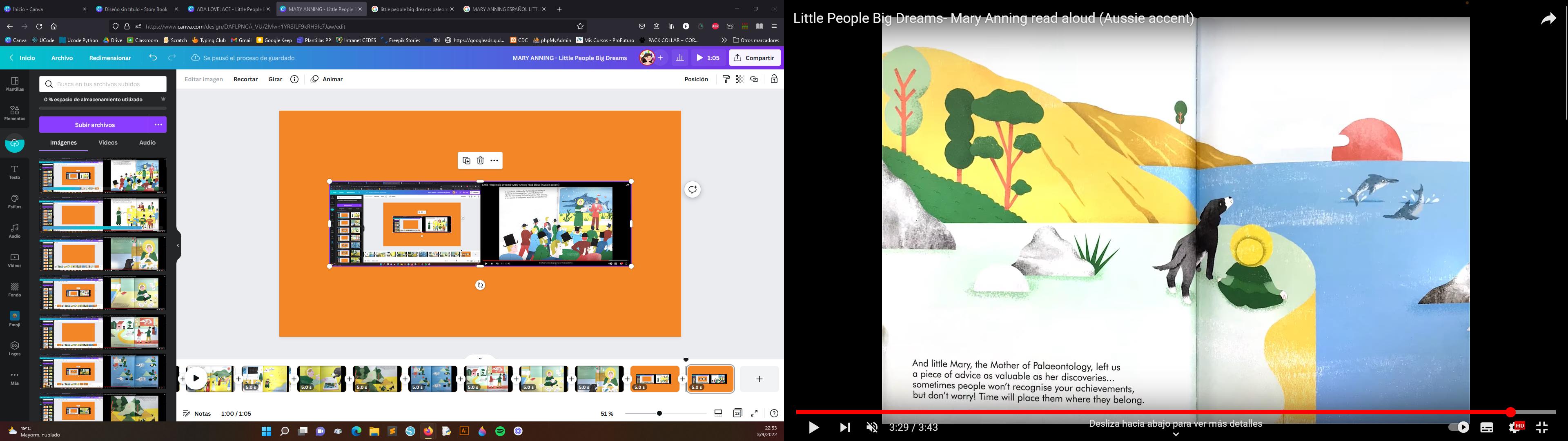Exit YouTube fullscreen mode
This screenshot has width=1568, height=441.
point(1542,428)
